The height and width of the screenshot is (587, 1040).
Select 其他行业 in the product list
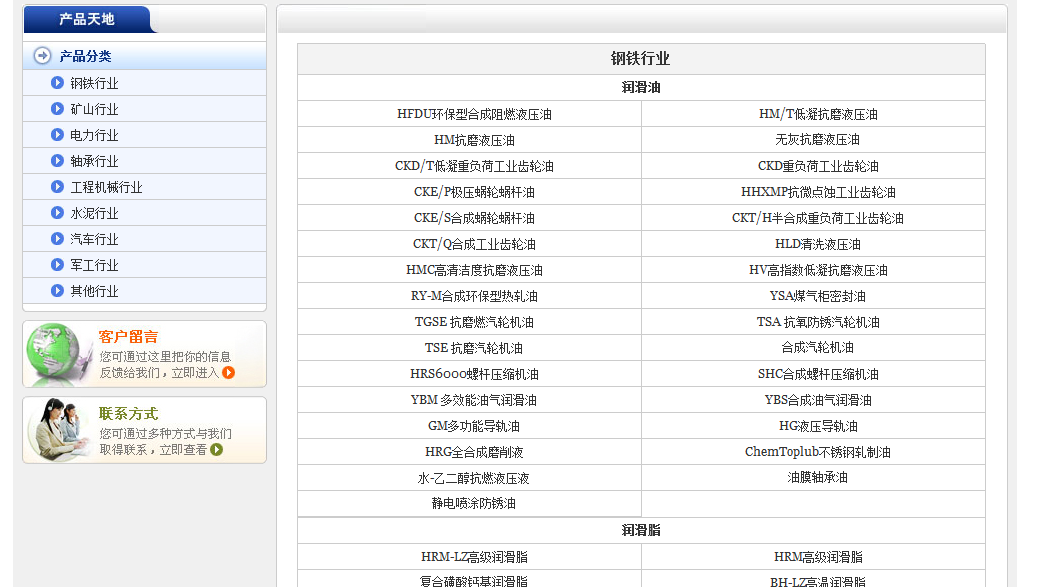[94, 291]
